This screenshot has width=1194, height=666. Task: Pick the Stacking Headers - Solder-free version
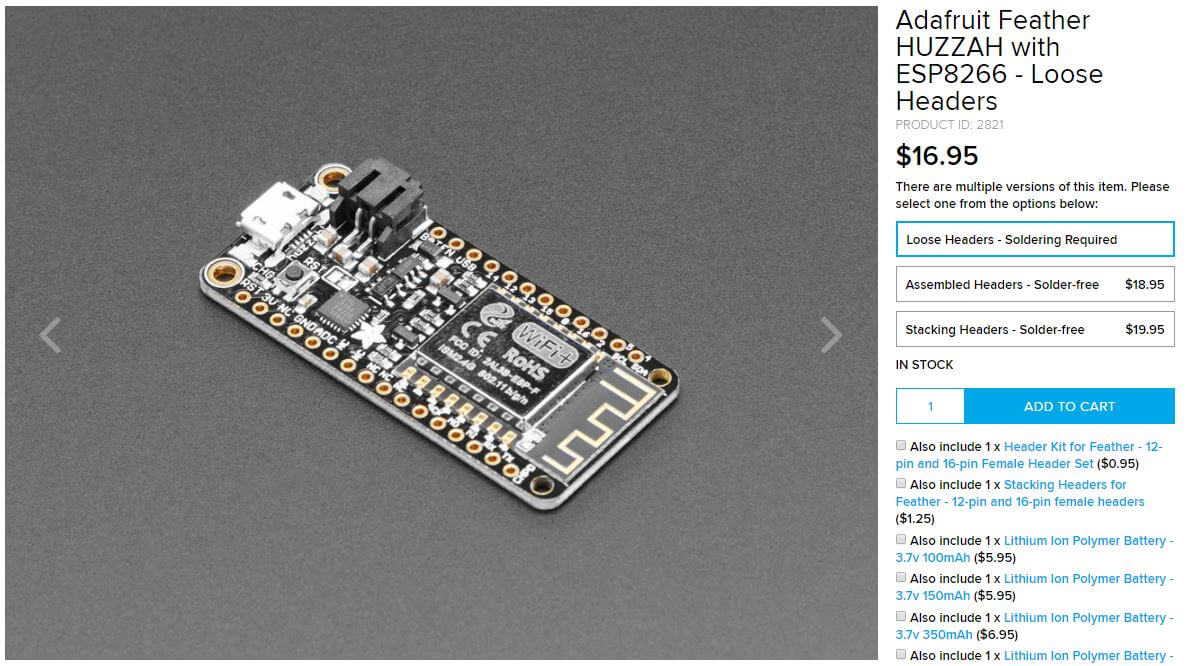[1035, 330]
